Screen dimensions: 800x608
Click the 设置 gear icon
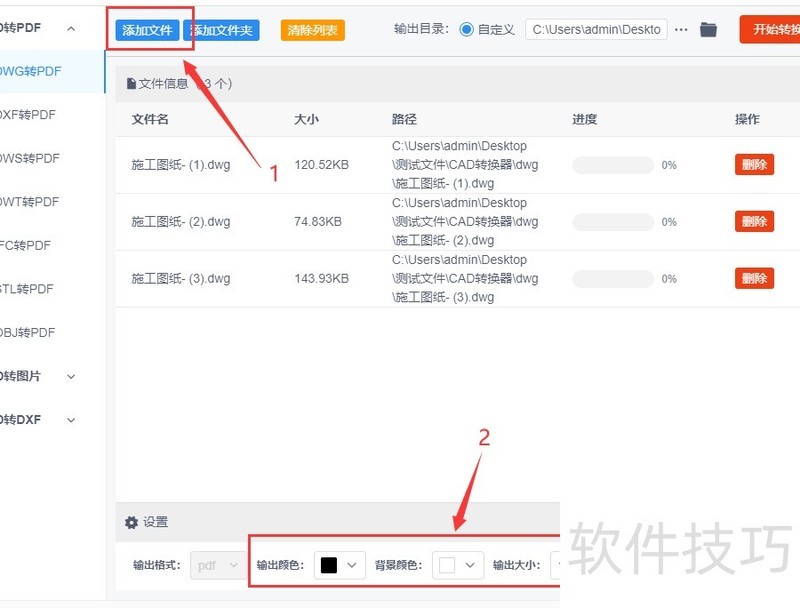(132, 522)
